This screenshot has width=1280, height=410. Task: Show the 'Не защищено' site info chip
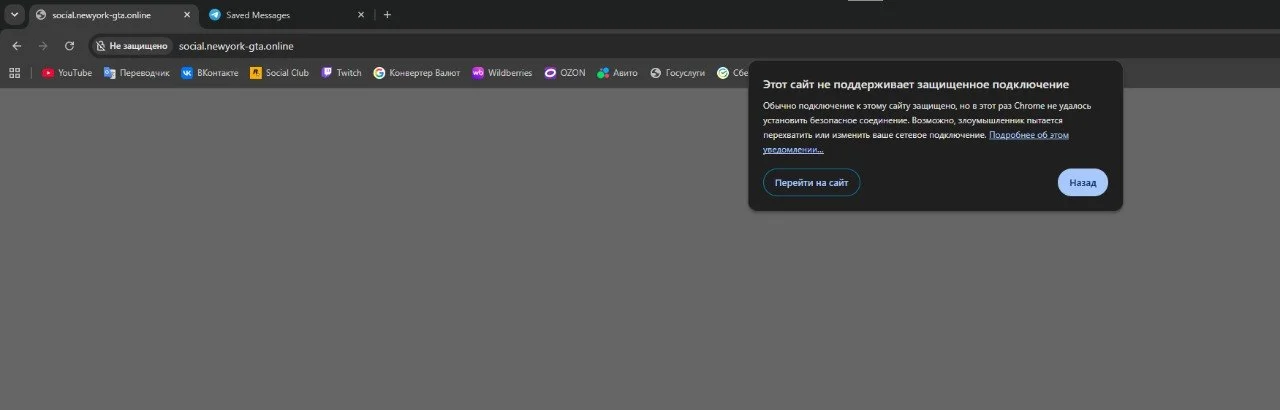[x=131, y=46]
